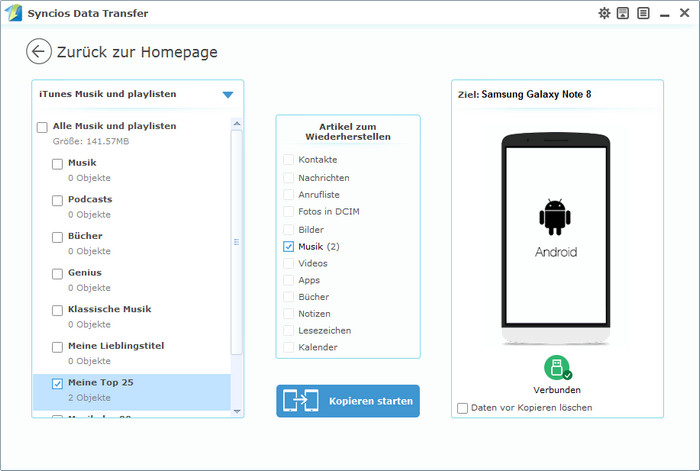Check the Bilder checkbox

pyautogui.click(x=288, y=229)
